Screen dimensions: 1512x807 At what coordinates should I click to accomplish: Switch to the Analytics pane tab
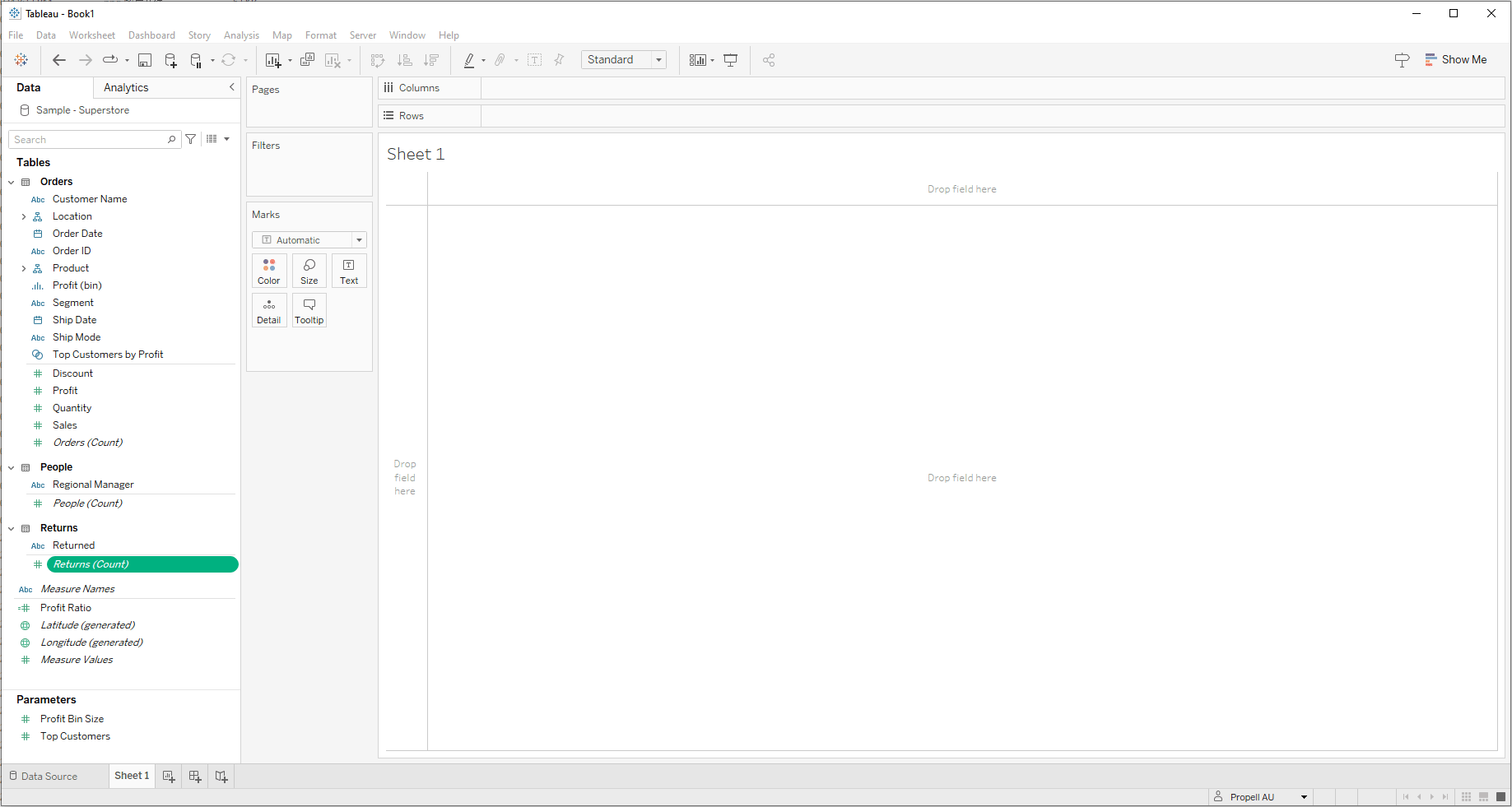click(x=126, y=88)
